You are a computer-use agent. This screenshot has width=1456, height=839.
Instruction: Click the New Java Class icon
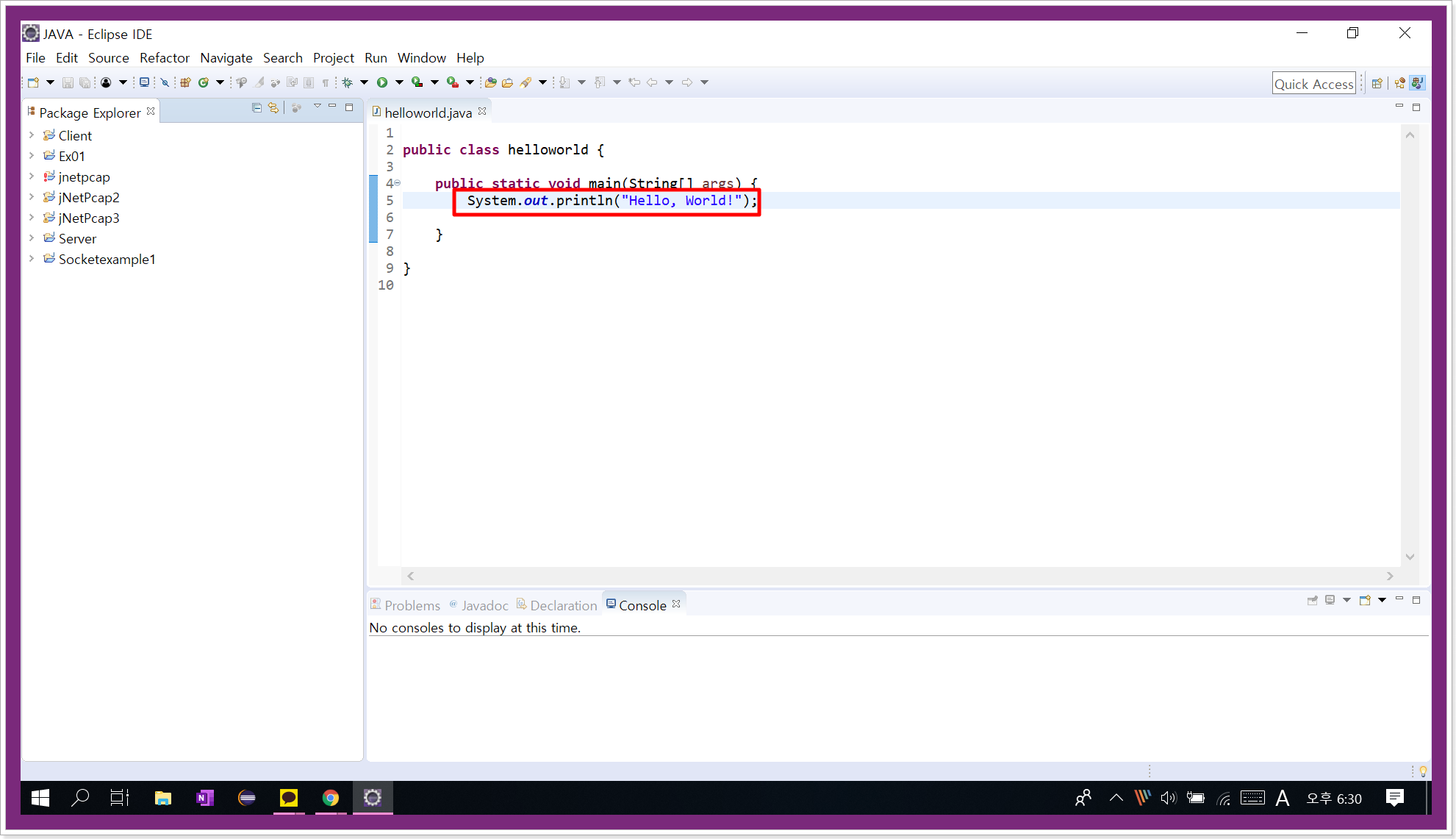click(204, 82)
